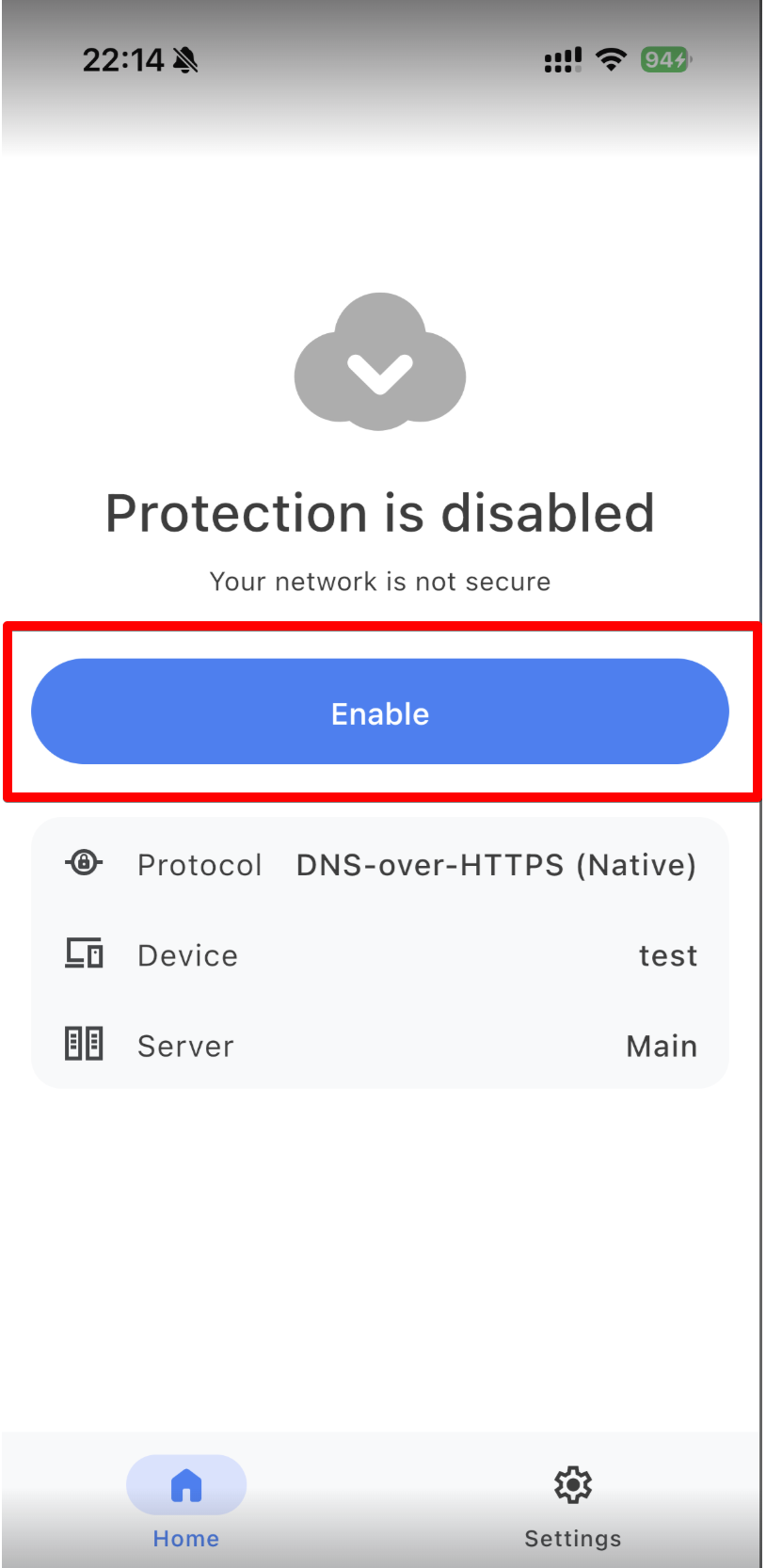This screenshot has height=1568, width=766.
Task: Tap the cellular signal bars icon
Action: [563, 61]
